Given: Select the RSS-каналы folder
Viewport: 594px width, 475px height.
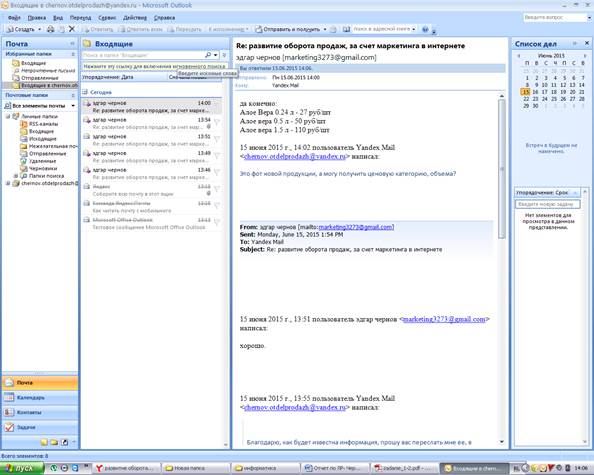Looking at the screenshot, I should (x=43, y=124).
